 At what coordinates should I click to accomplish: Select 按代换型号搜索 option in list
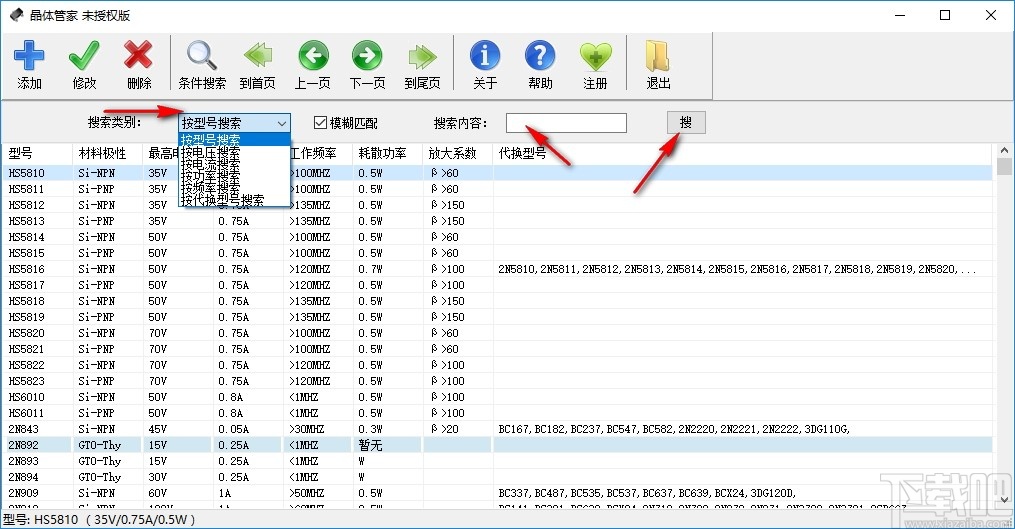[234, 199]
